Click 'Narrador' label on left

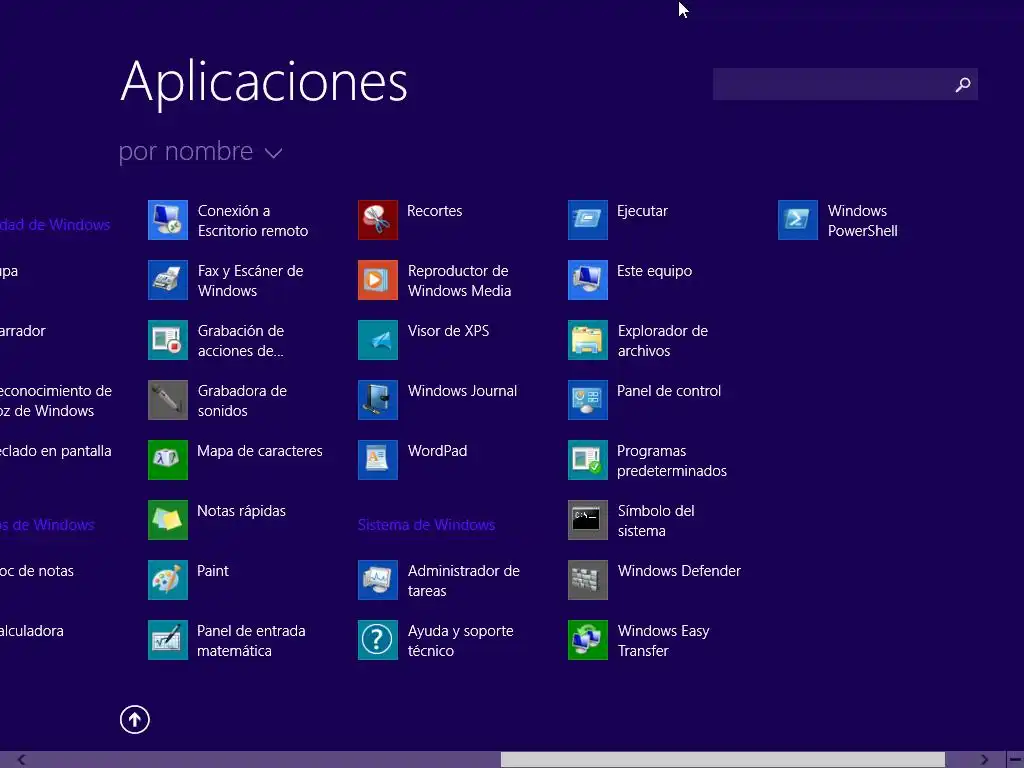click(x=22, y=331)
